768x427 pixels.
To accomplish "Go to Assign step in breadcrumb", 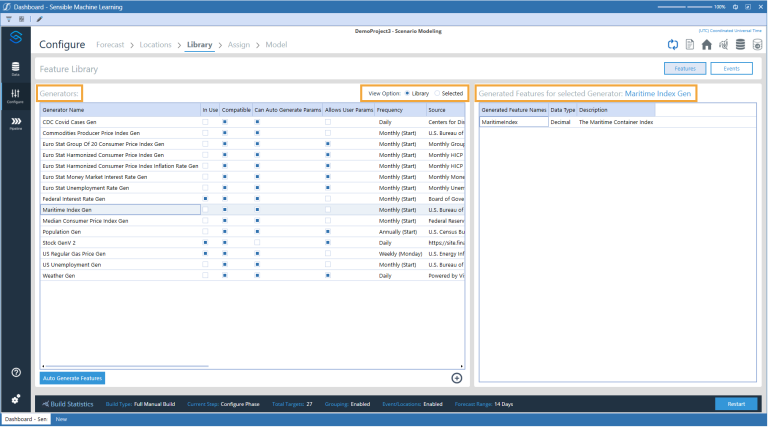I will pyautogui.click(x=239, y=45).
